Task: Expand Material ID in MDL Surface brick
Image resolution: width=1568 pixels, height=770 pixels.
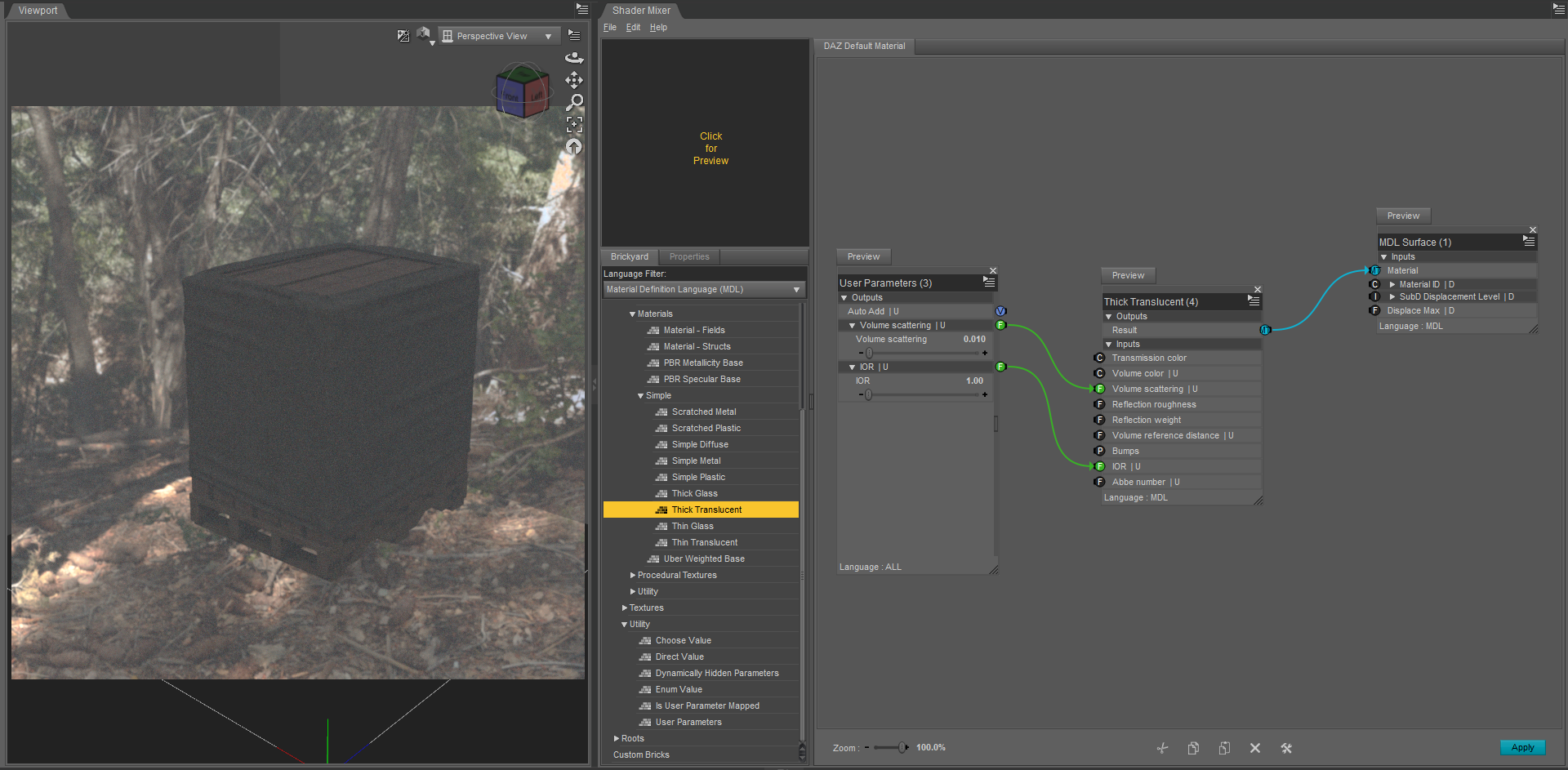Action: coord(1392,285)
